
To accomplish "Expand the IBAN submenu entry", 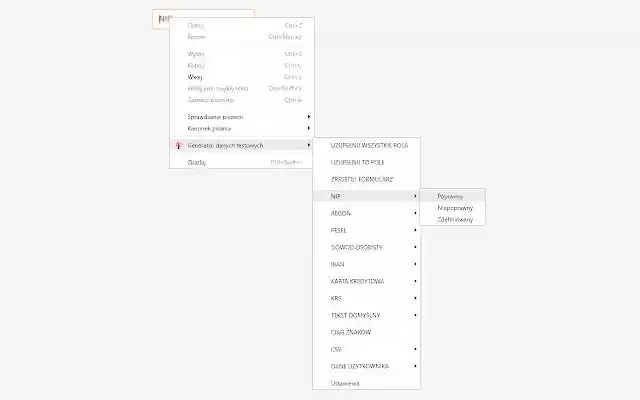I will pos(367,264).
